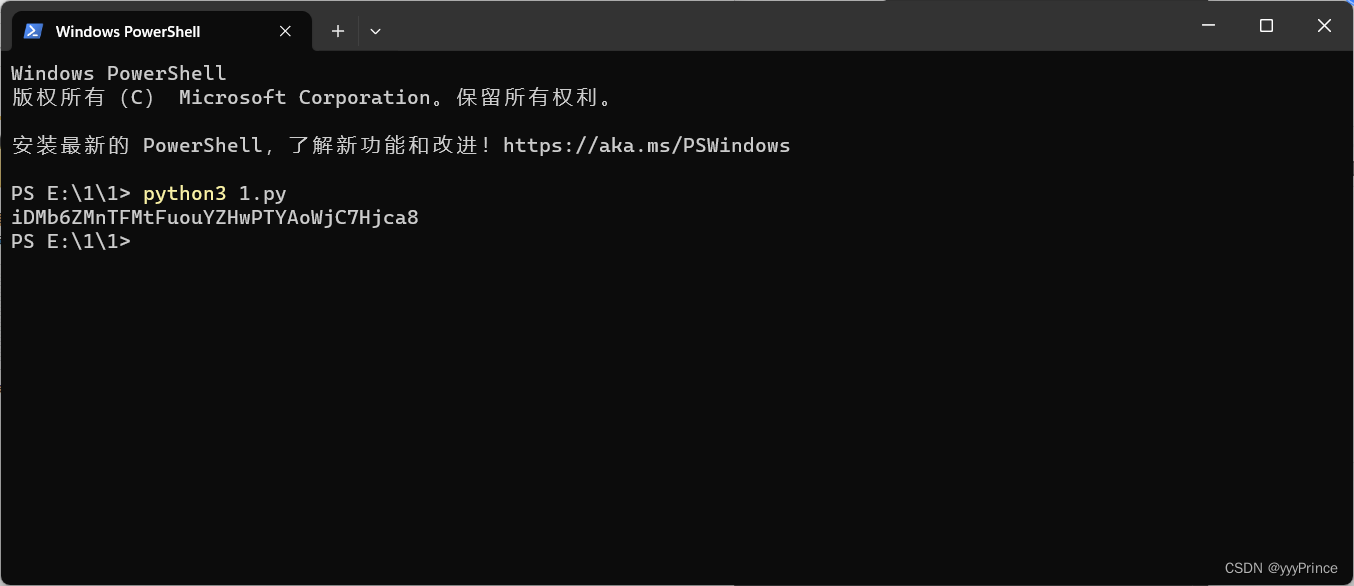Screen dimensions: 1354x586
Task: Close the terminal window
Action: tap(1324, 25)
